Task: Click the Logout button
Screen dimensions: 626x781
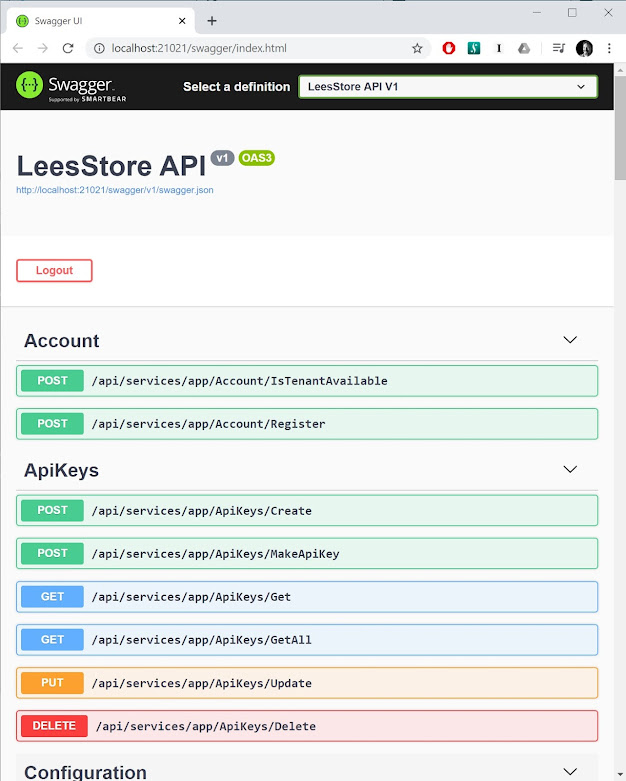Action: [x=54, y=270]
